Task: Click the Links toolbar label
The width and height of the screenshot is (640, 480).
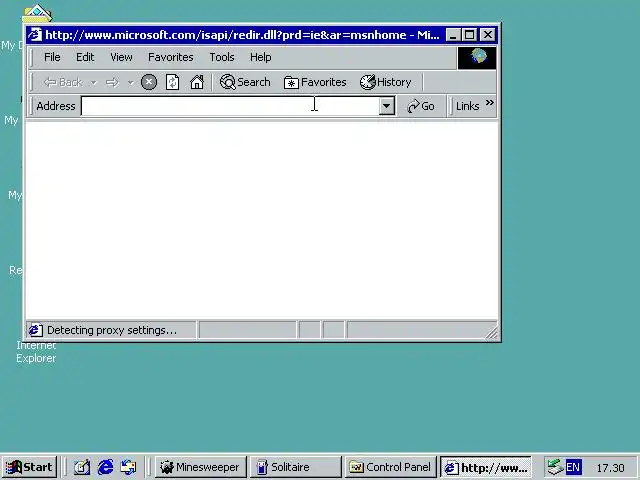Action: (x=468, y=107)
